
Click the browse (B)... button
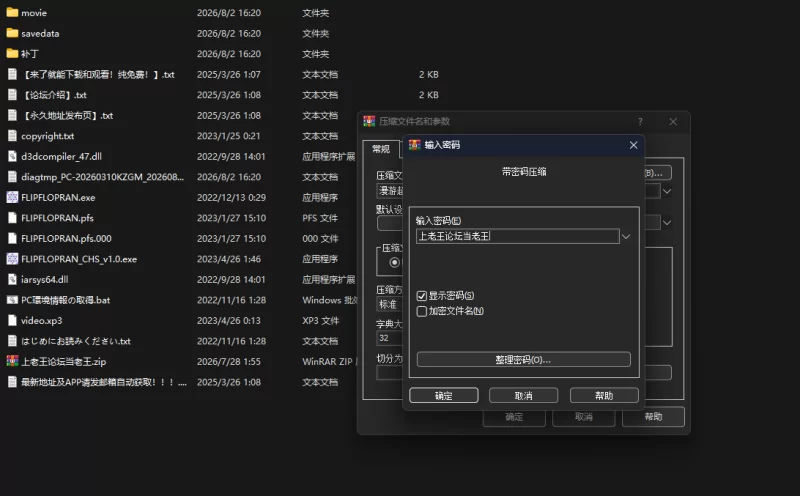tap(658, 173)
